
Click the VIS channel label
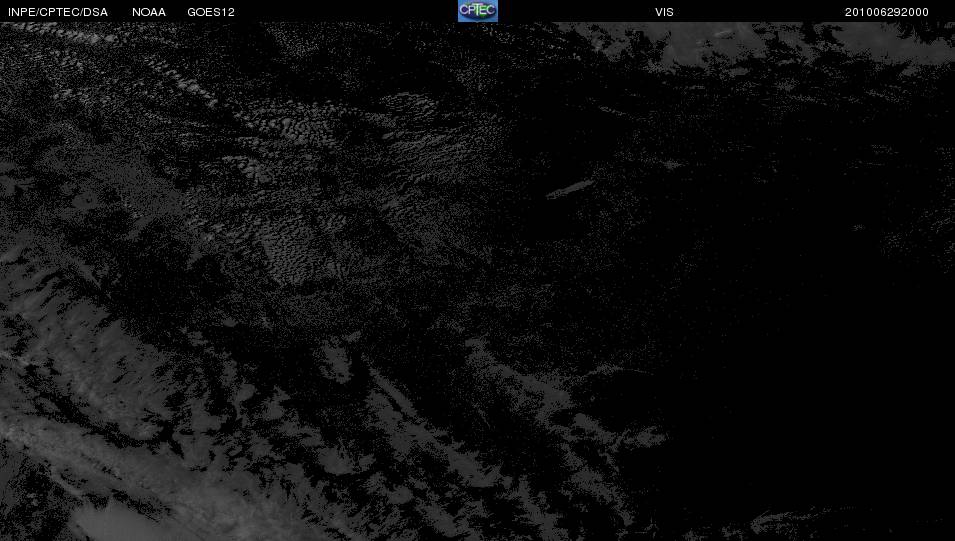[664, 12]
